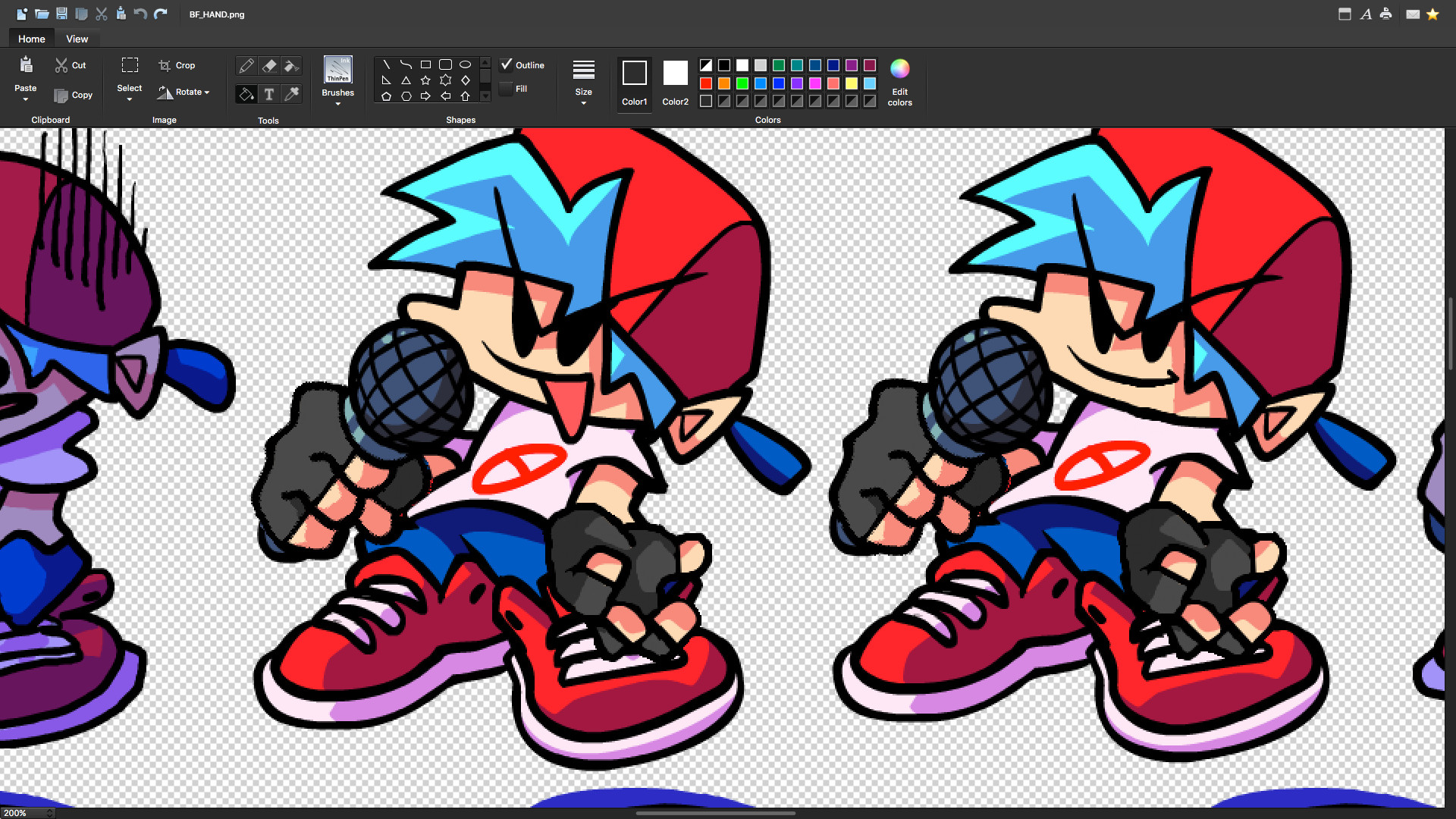Open the Size line thickness dropdown
The height and width of the screenshot is (819, 1456).
tap(583, 80)
